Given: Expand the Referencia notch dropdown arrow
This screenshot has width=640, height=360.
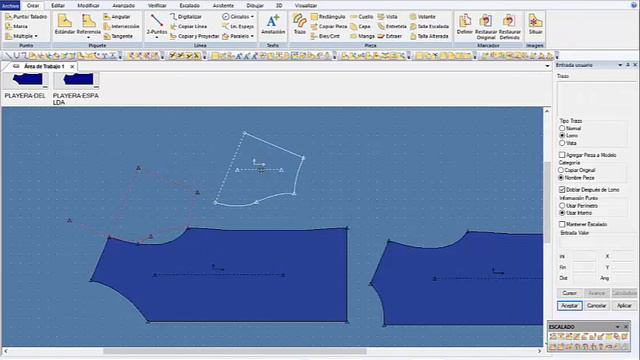Looking at the screenshot, I should 89,38.
